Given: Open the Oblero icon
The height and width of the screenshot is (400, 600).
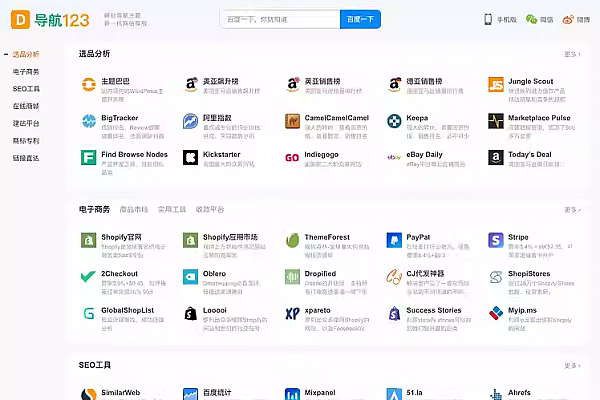Looking at the screenshot, I should [x=191, y=277].
